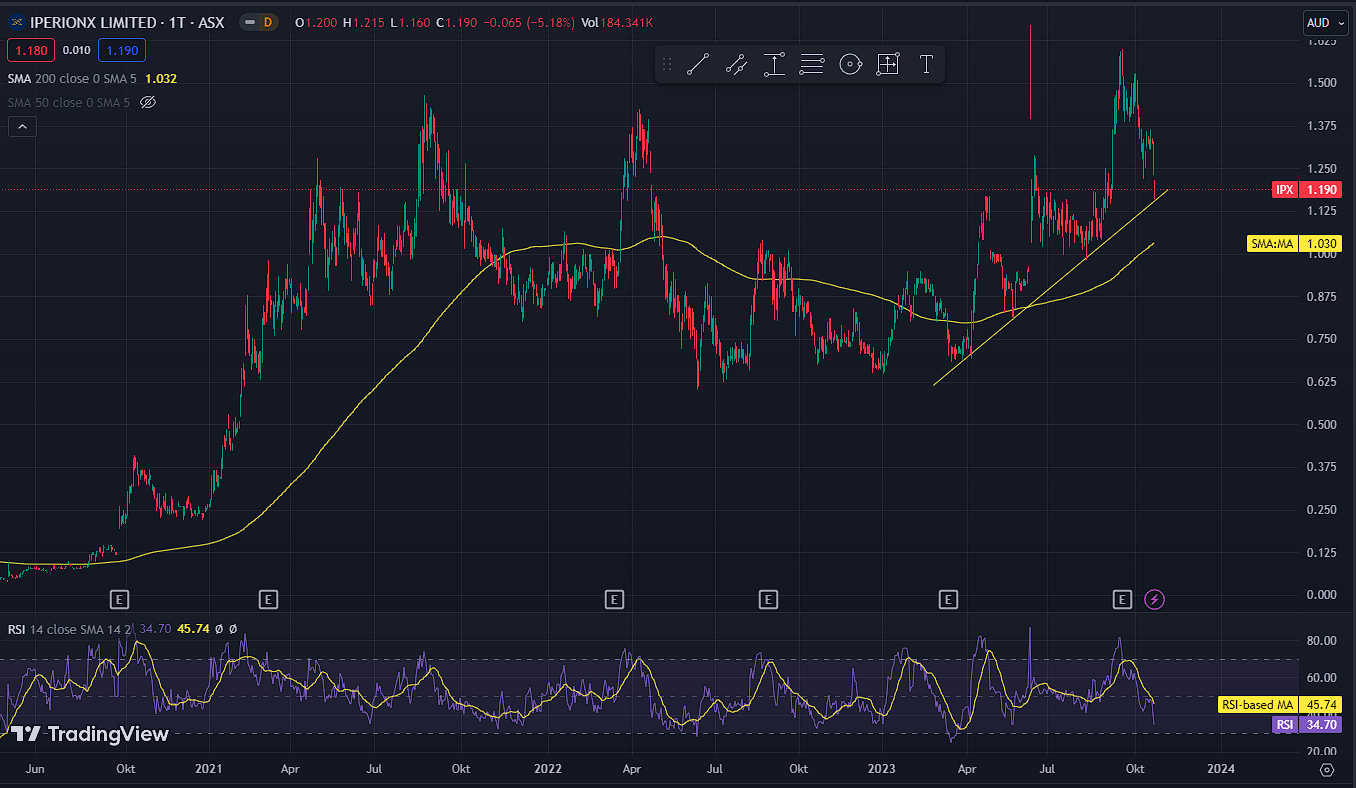Activate the date and price range tool

[x=888, y=65]
